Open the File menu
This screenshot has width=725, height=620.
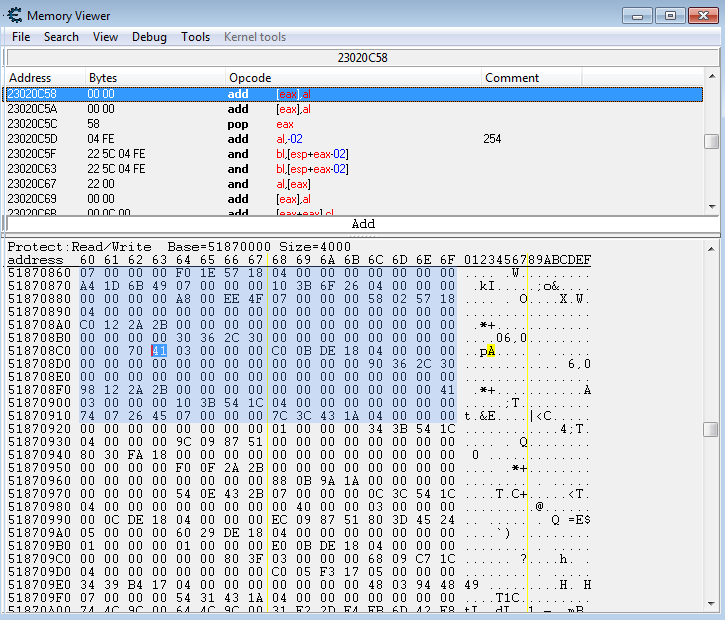point(21,37)
